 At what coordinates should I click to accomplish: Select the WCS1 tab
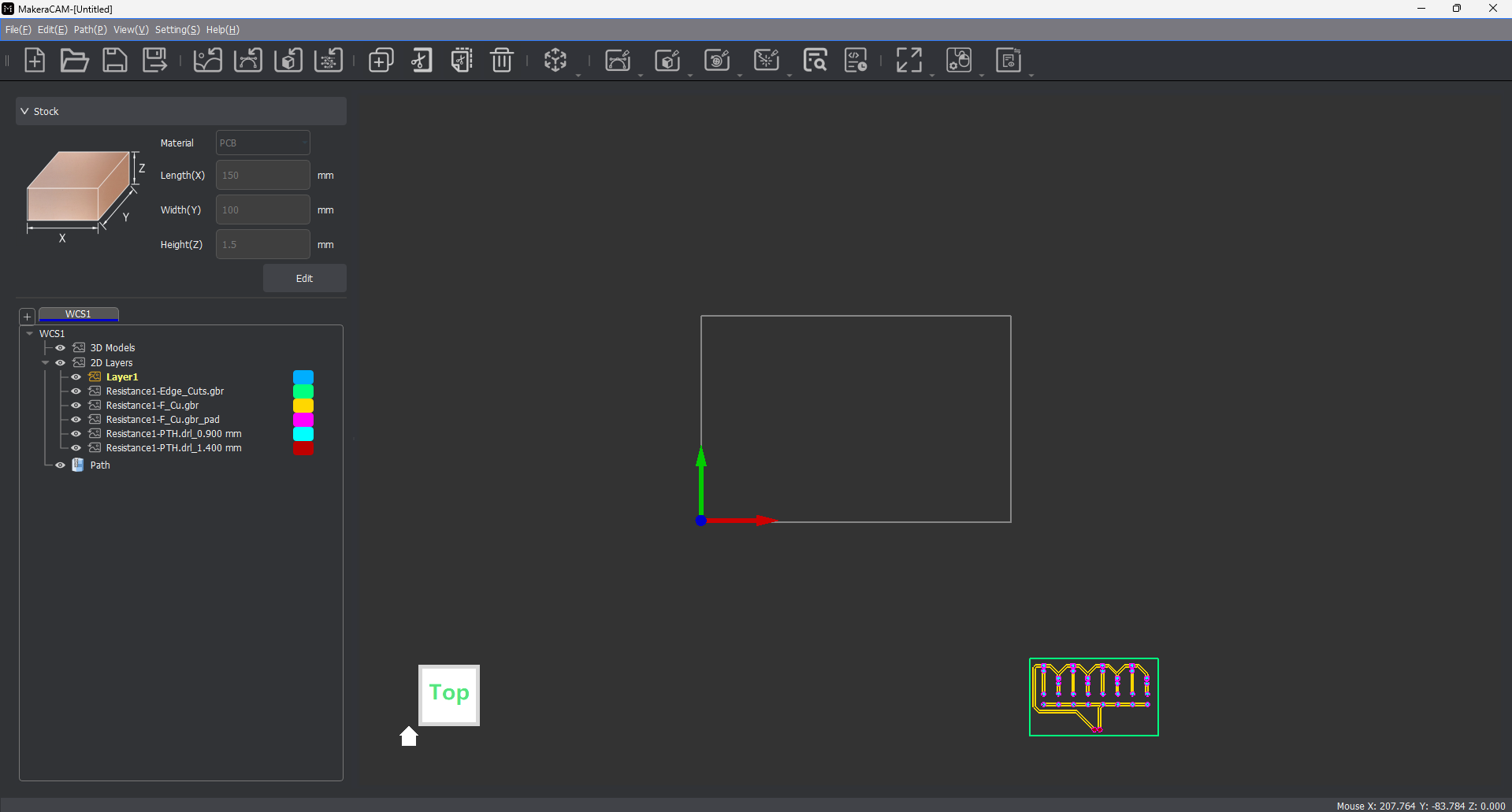coord(78,313)
